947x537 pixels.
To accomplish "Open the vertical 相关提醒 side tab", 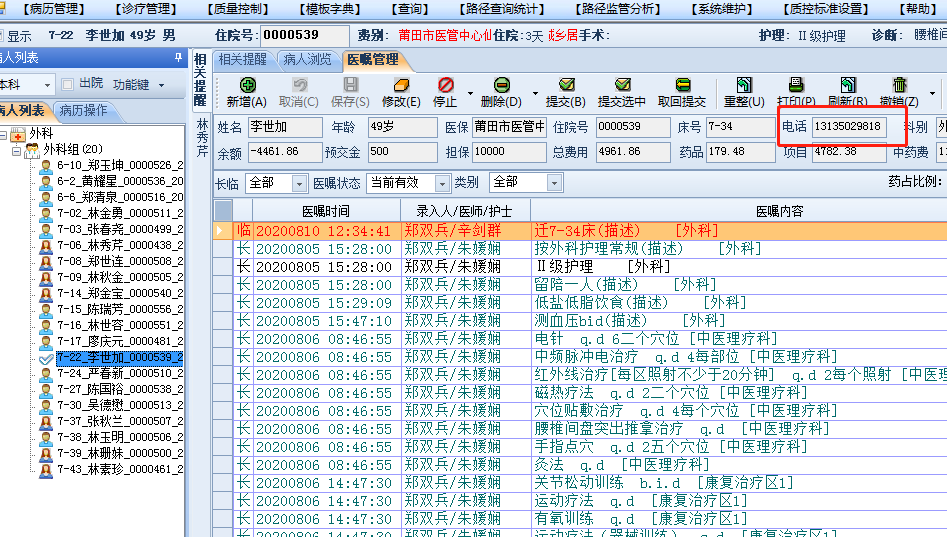I will (x=201, y=80).
